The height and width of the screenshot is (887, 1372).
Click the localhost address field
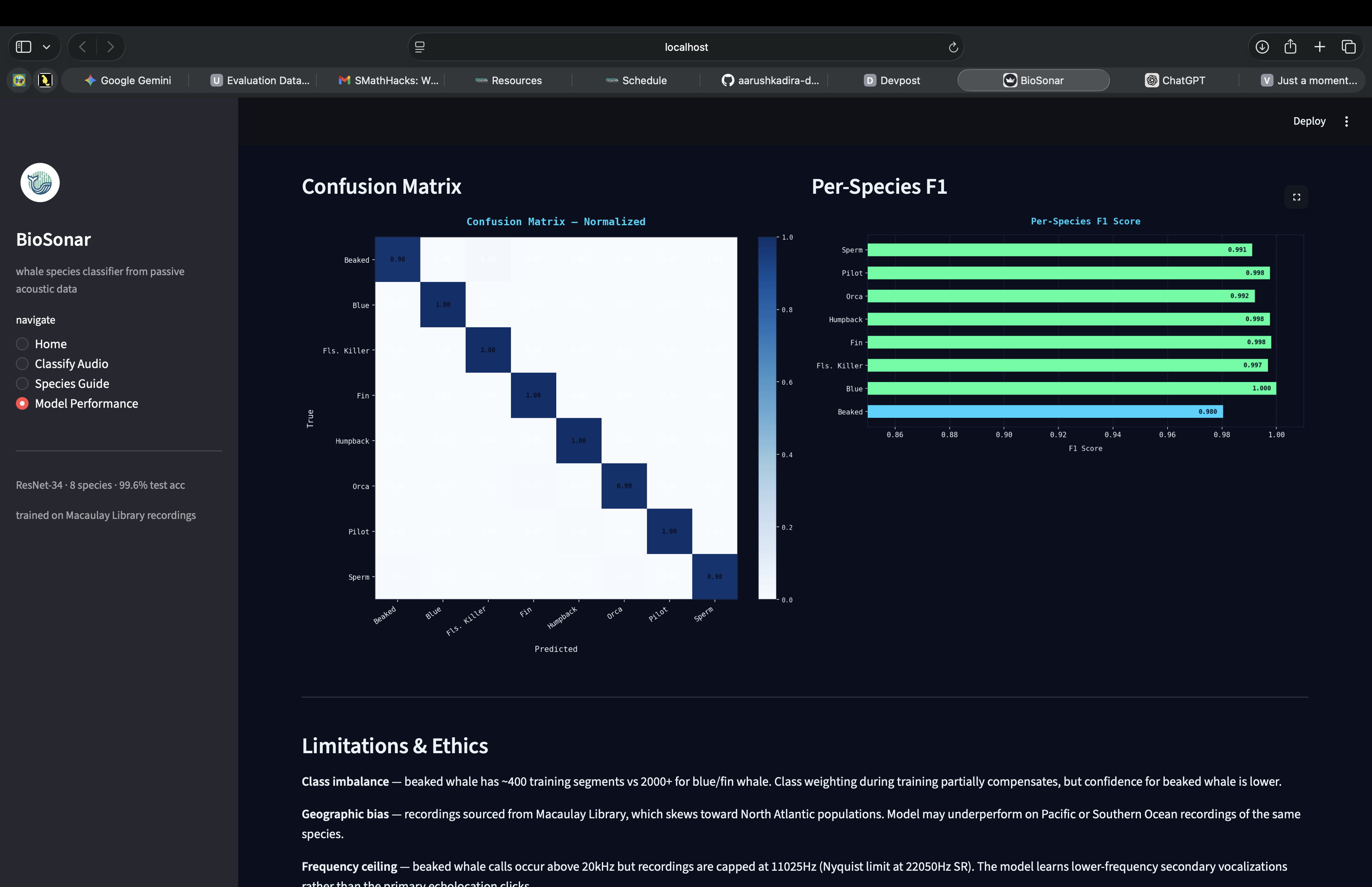pos(686,47)
